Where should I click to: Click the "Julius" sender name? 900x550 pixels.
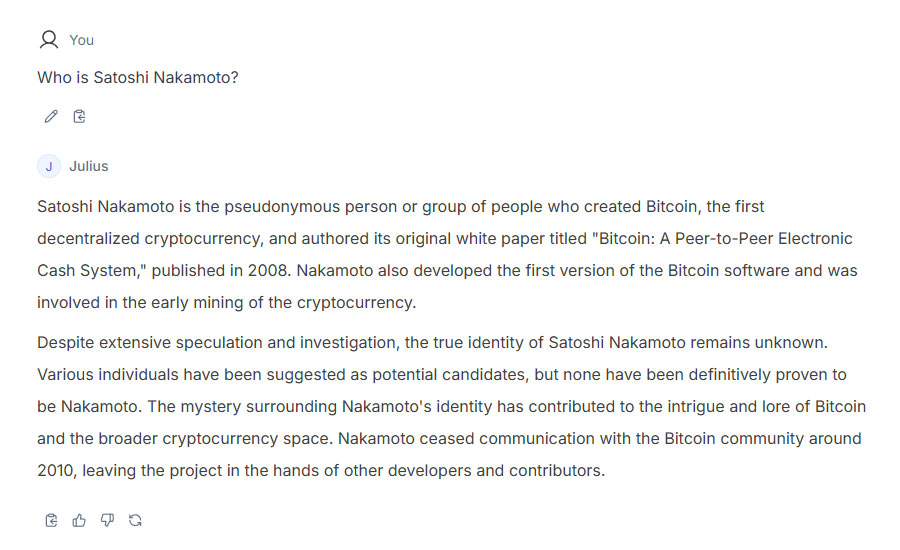point(89,166)
